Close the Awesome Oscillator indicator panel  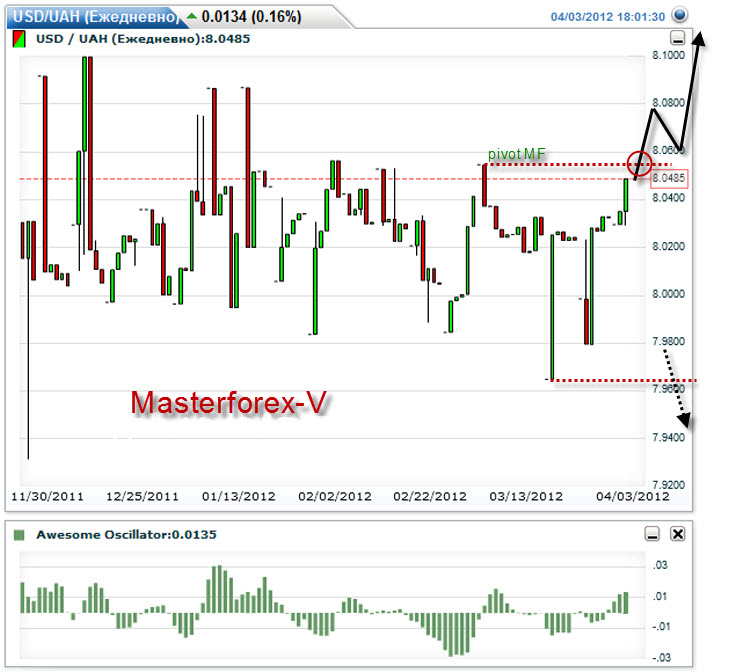tap(677, 534)
